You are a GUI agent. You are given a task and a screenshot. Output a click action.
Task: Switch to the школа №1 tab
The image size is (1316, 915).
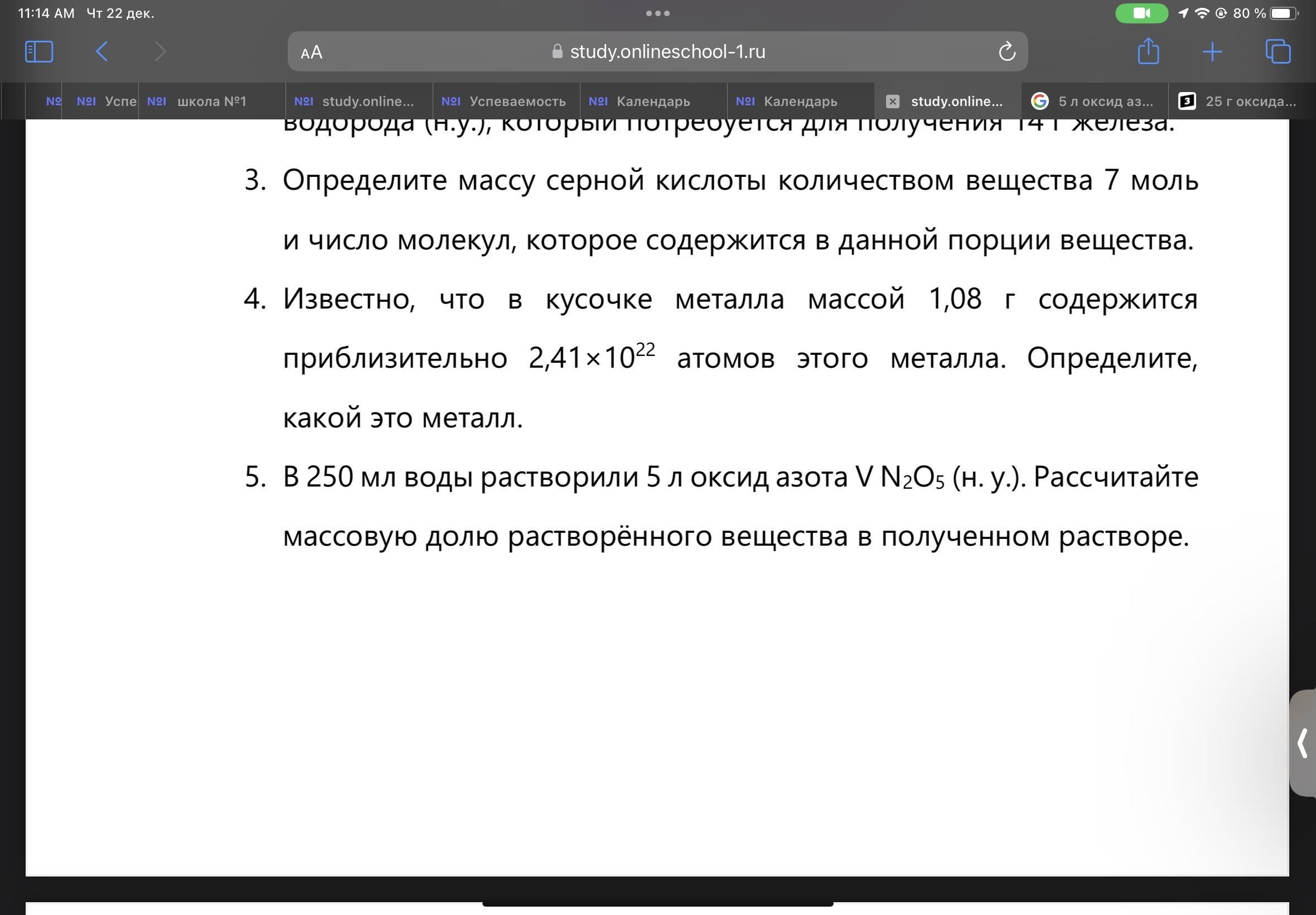pos(212,102)
